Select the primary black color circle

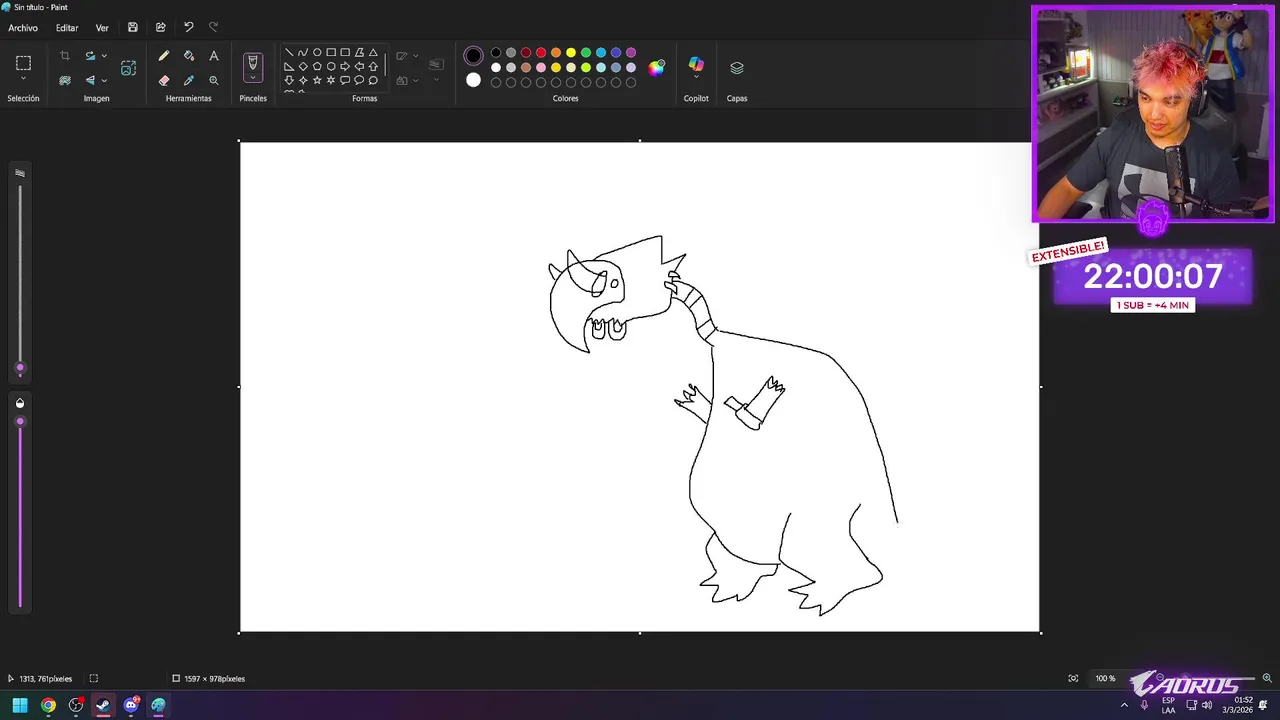pyautogui.click(x=474, y=56)
